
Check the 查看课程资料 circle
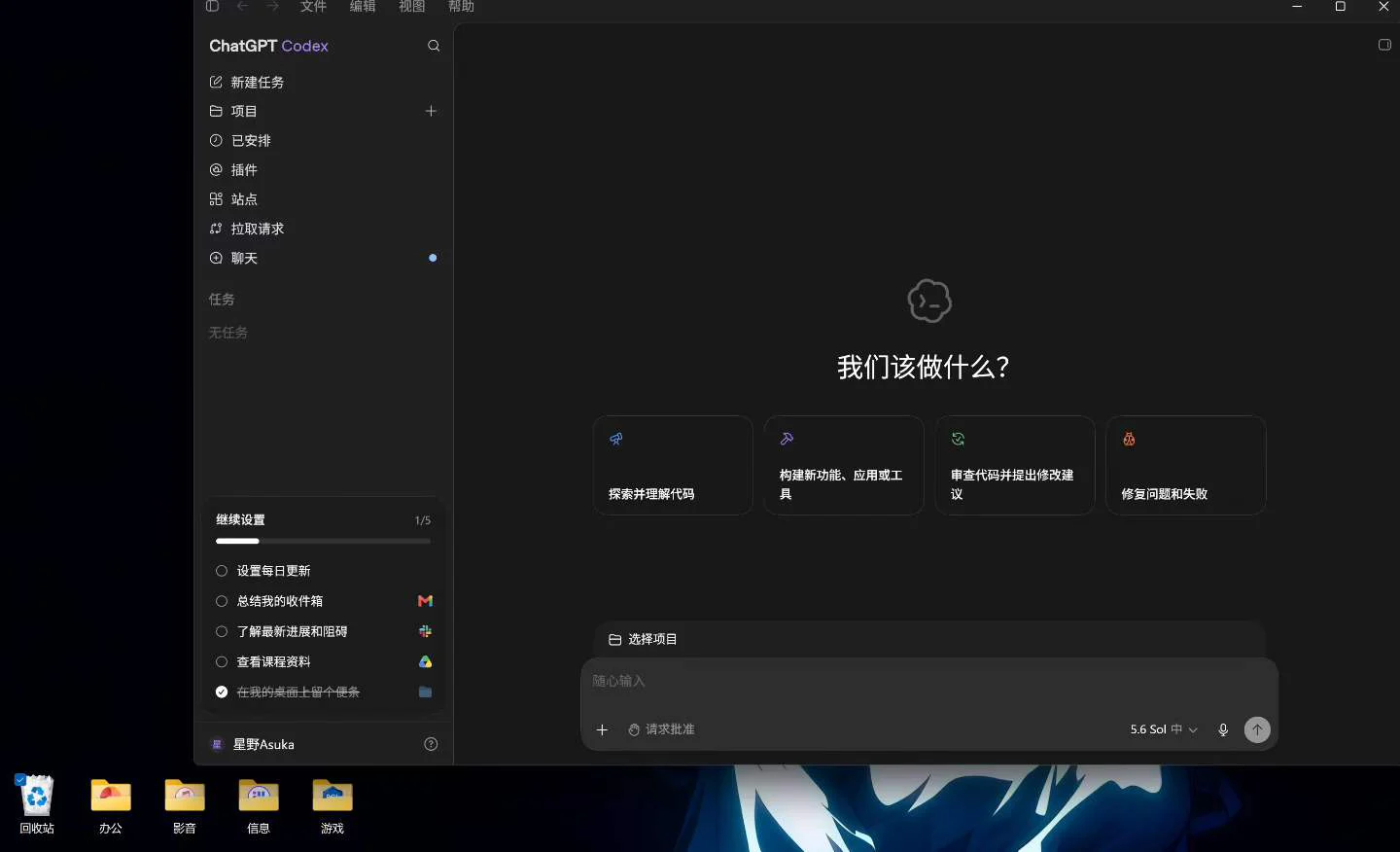point(222,661)
